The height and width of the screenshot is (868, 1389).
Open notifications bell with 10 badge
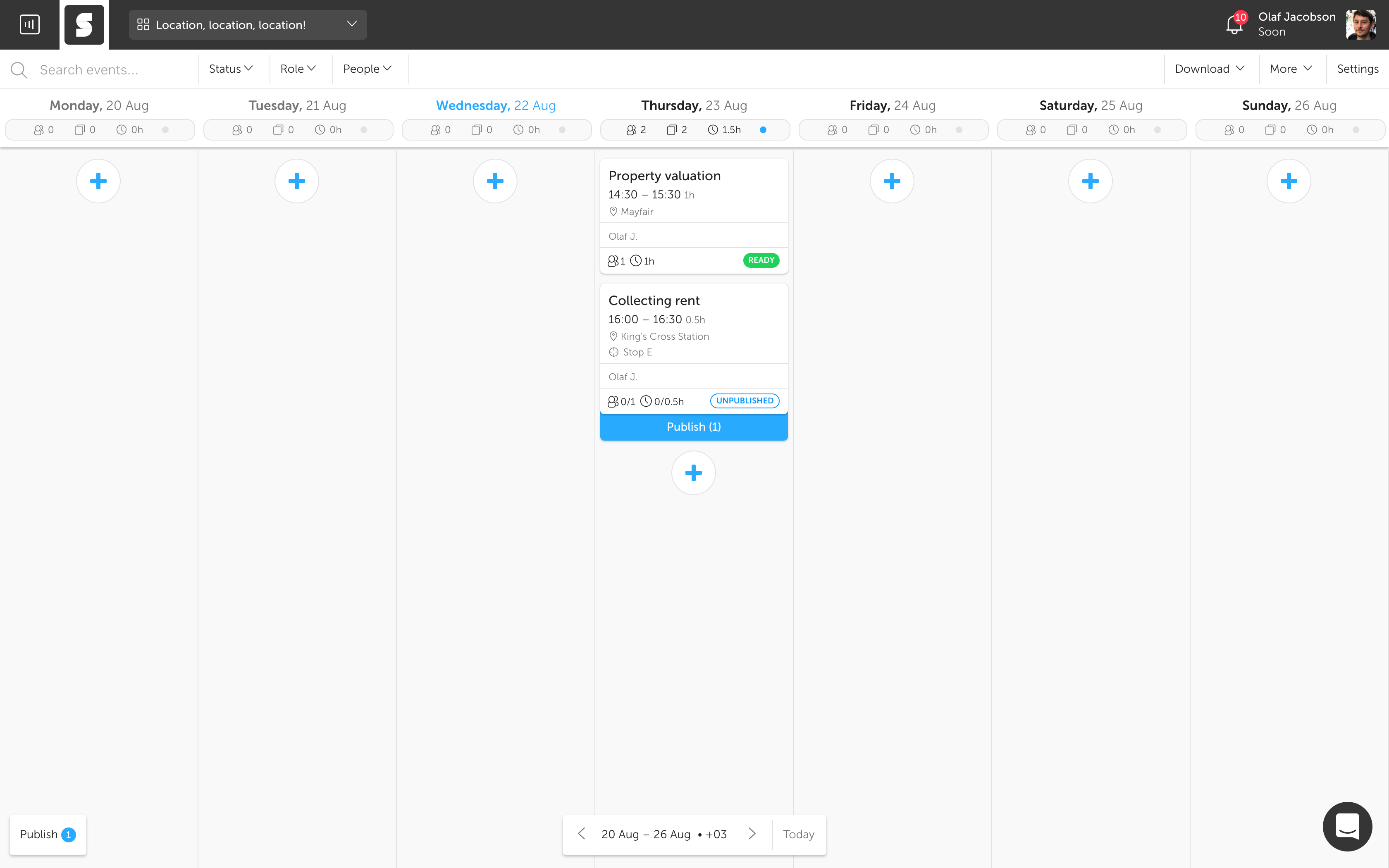click(x=1234, y=25)
